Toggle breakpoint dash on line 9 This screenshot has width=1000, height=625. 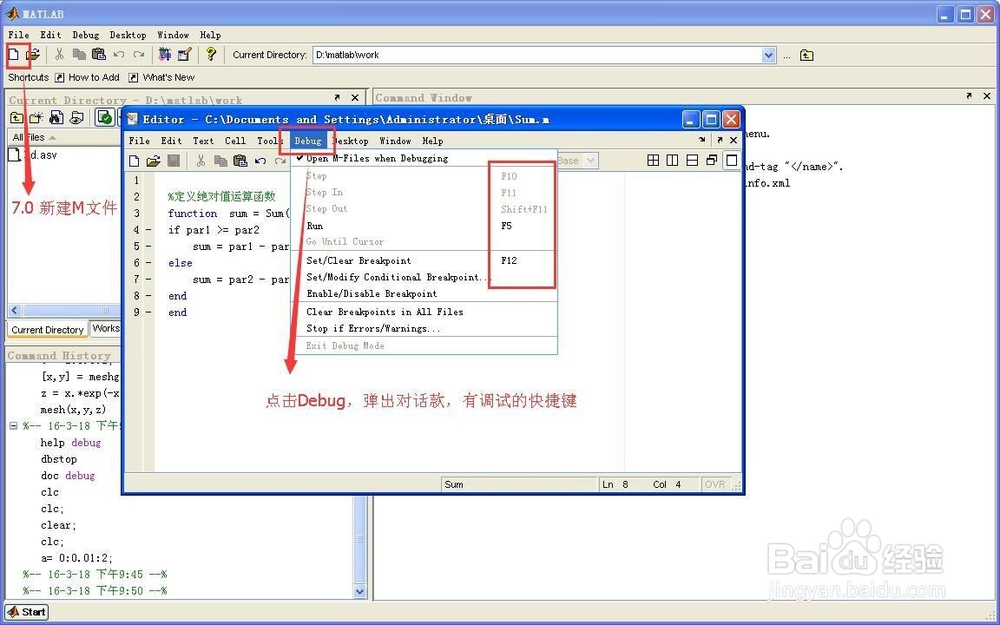(x=148, y=312)
